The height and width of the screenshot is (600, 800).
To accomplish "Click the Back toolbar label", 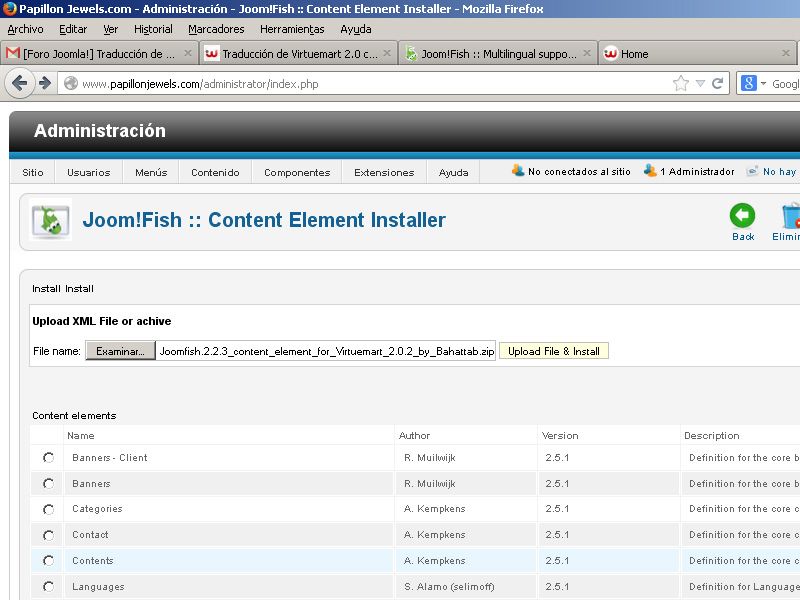I will click(x=743, y=236).
